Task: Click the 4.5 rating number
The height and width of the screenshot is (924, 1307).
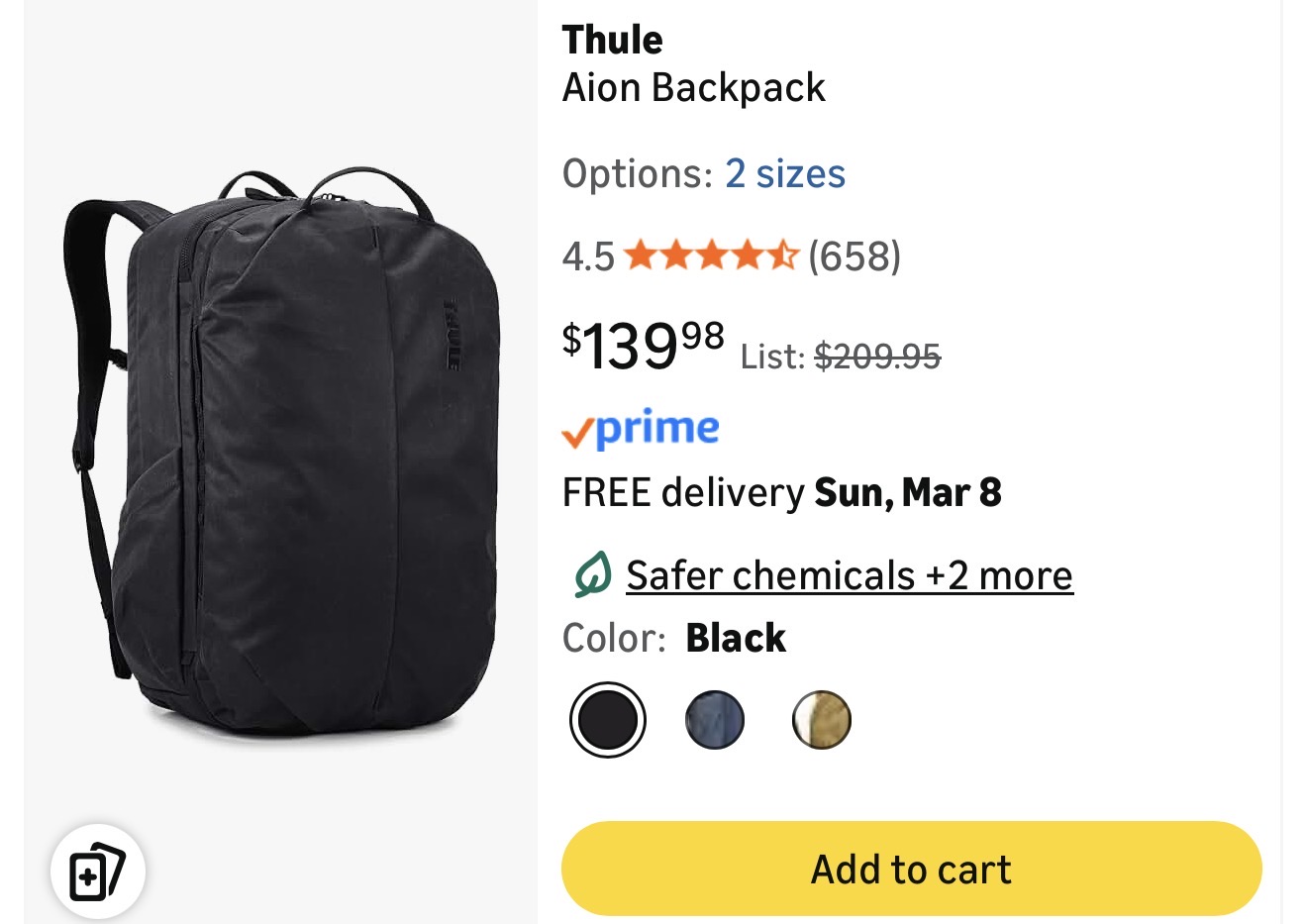Action: tap(588, 257)
